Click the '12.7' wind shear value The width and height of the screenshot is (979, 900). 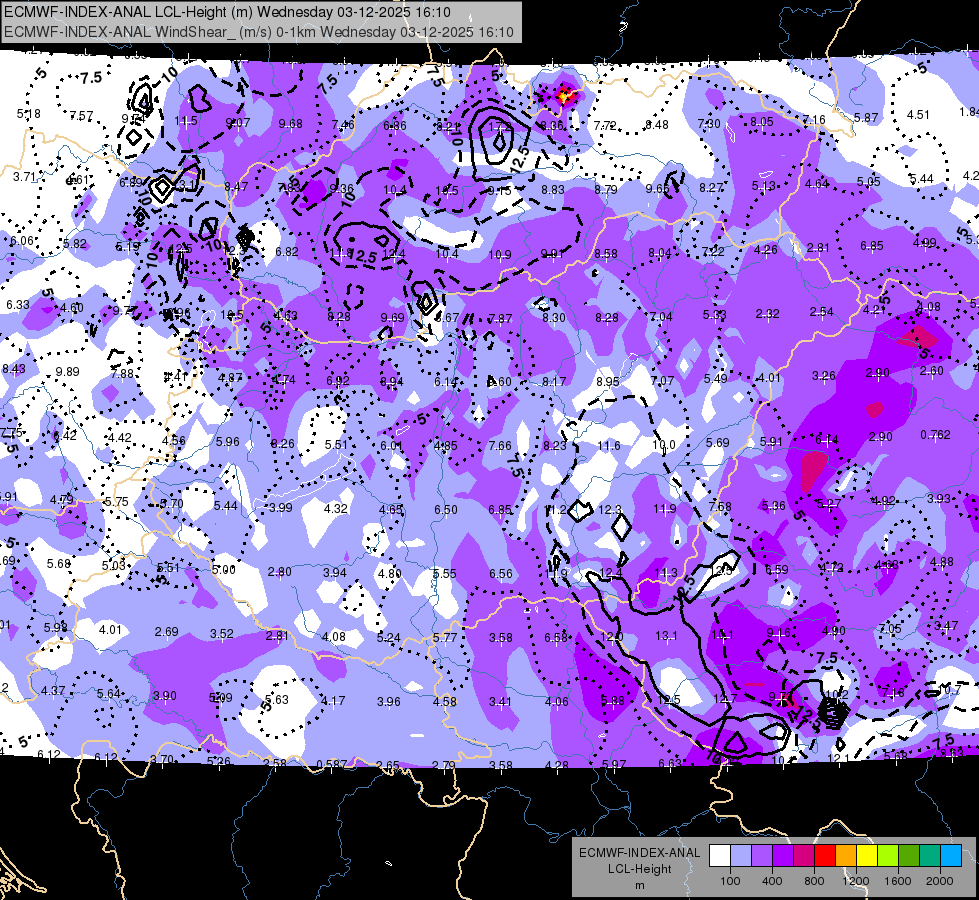pos(725,700)
